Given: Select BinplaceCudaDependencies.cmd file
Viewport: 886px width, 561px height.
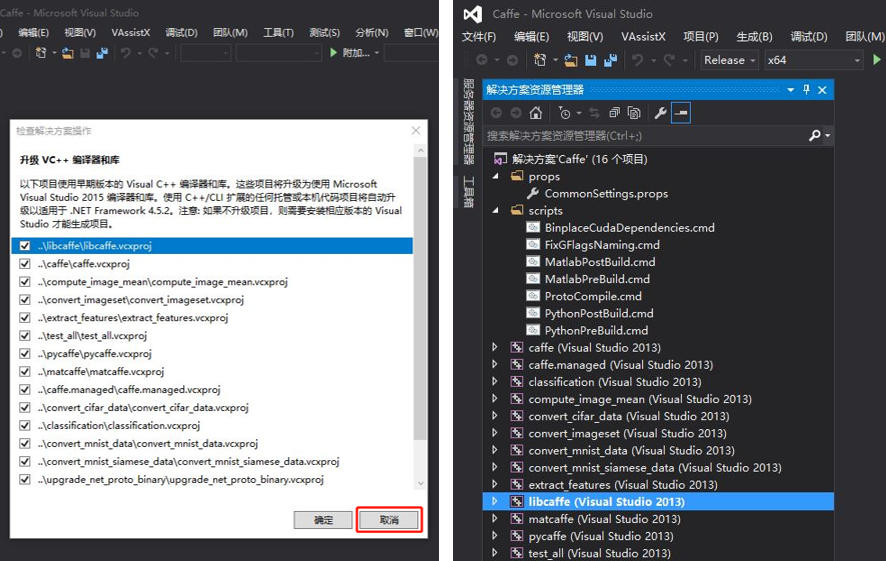Looking at the screenshot, I should tap(629, 228).
